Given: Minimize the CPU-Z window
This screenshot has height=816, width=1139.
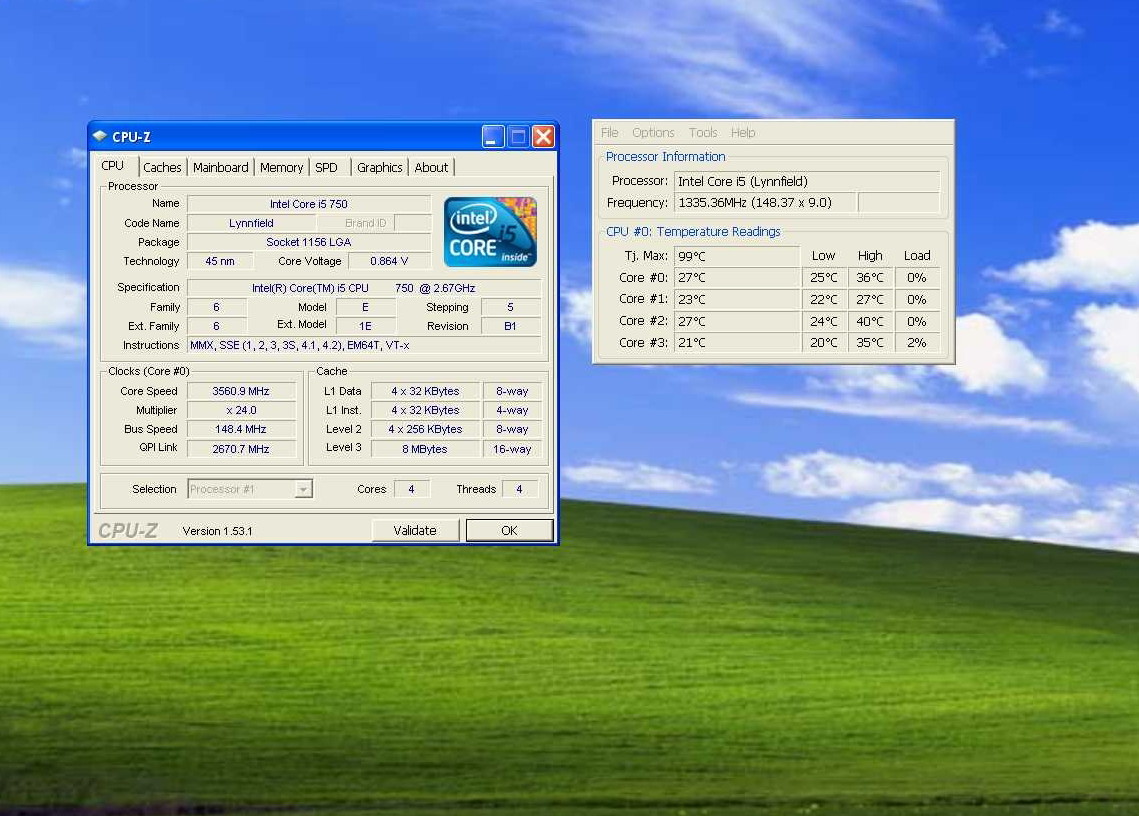Looking at the screenshot, I should [493, 136].
